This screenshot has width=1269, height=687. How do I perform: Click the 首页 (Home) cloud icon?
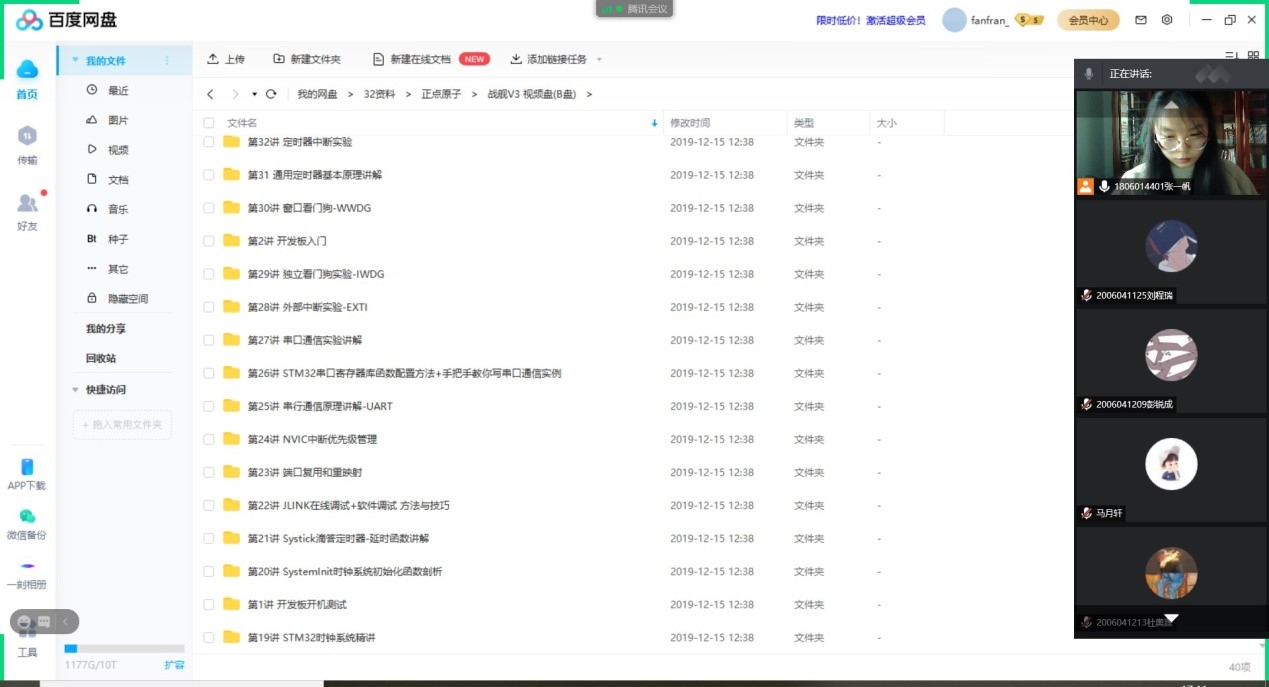28,70
